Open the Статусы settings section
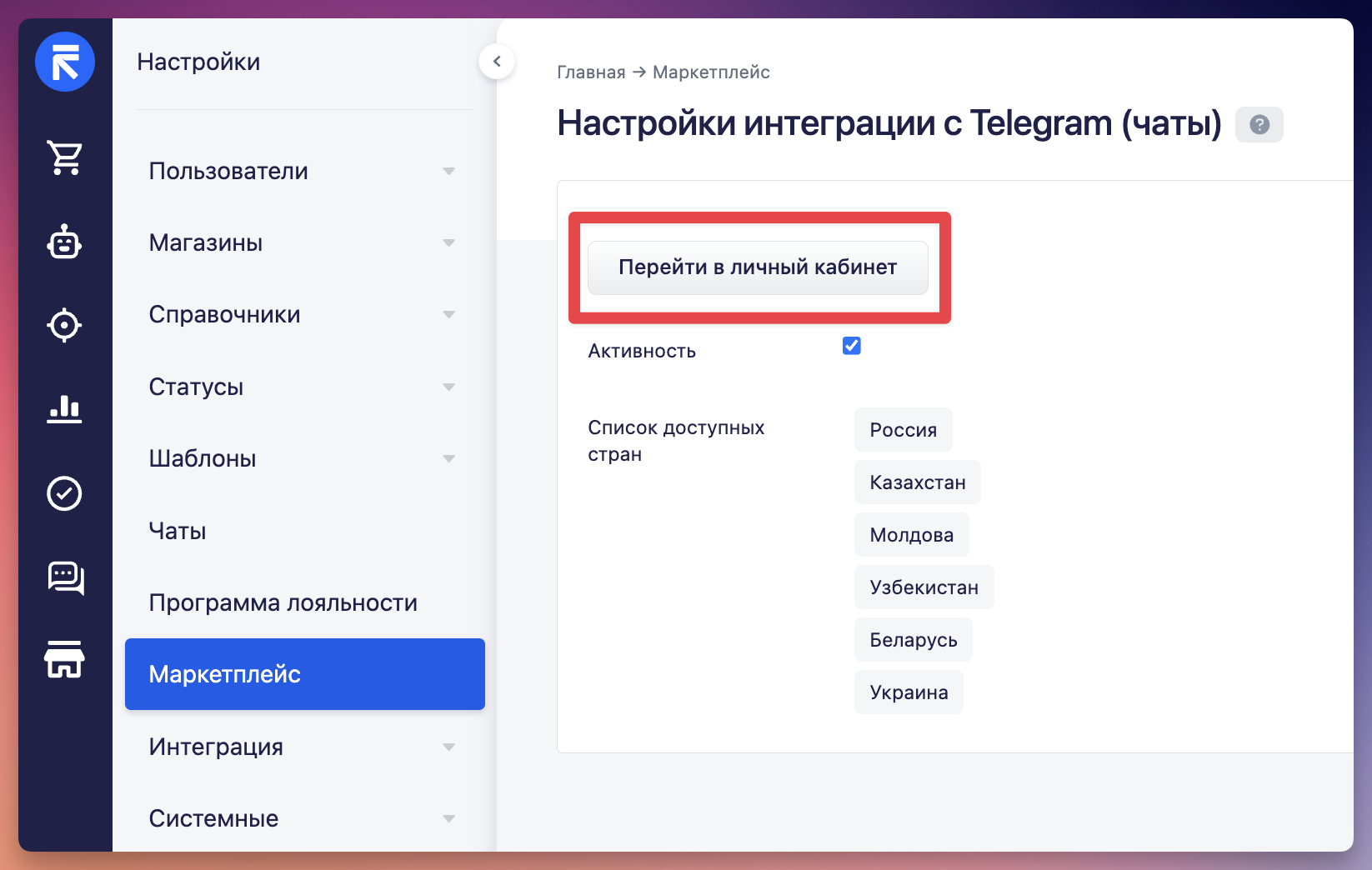The width and height of the screenshot is (1372, 870). (305, 387)
